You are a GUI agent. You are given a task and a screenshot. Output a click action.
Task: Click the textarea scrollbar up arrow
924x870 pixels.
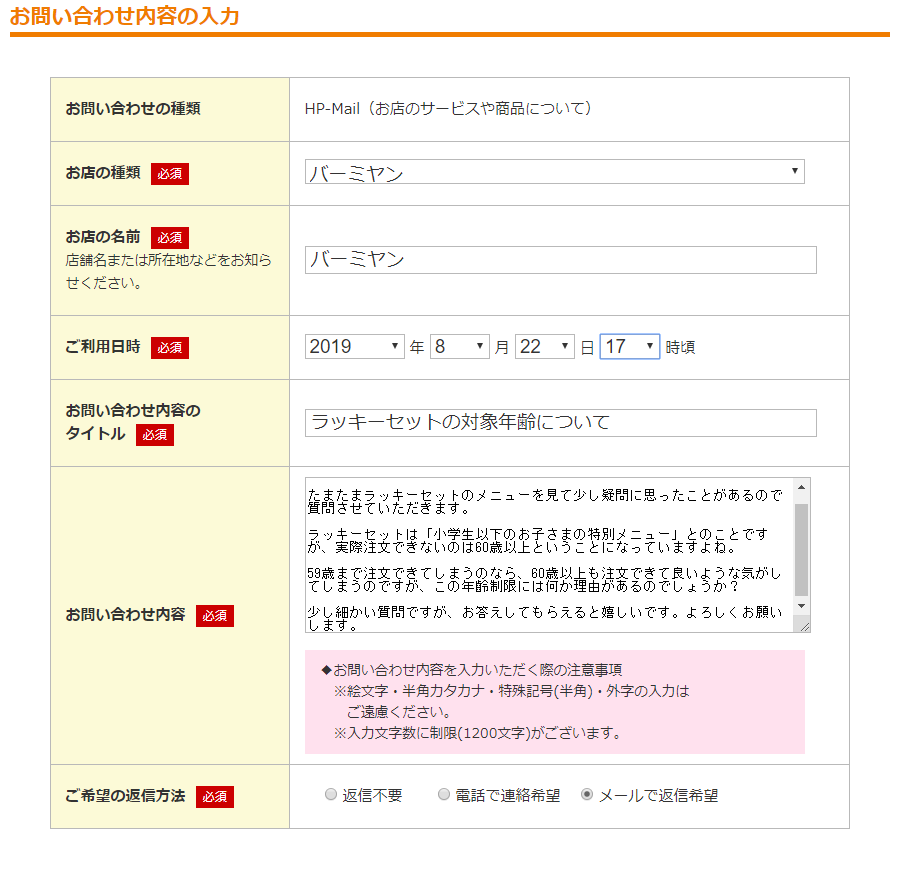[x=801, y=487]
